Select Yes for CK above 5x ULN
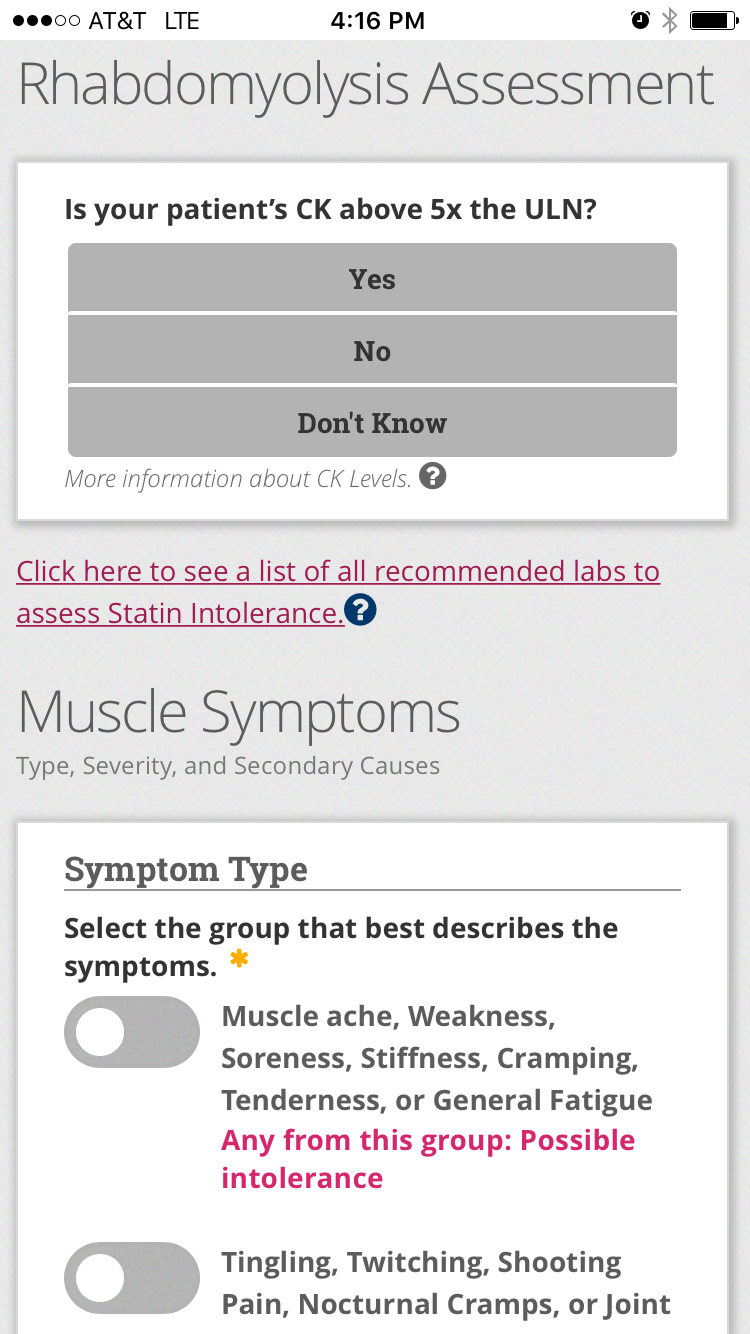 [372, 279]
